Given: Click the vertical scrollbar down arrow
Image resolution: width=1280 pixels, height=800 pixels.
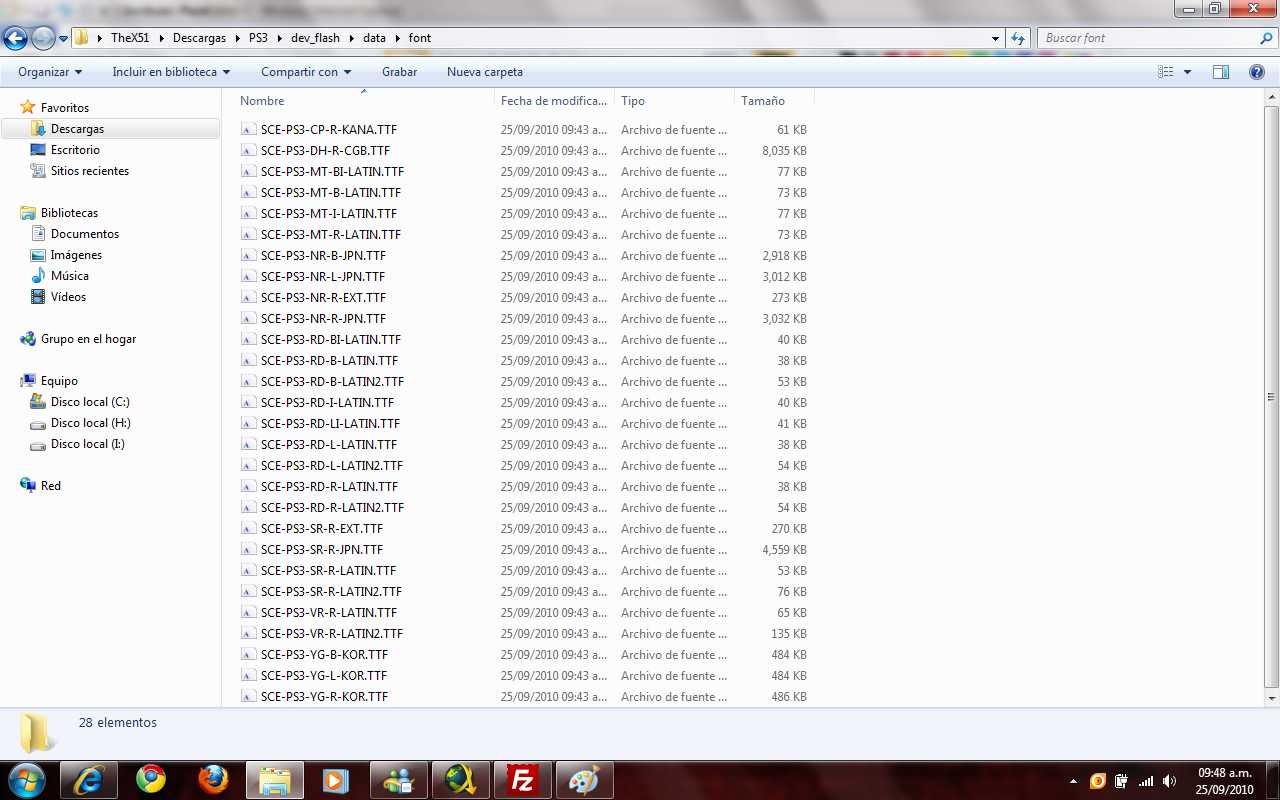Looking at the screenshot, I should click(x=1272, y=697).
